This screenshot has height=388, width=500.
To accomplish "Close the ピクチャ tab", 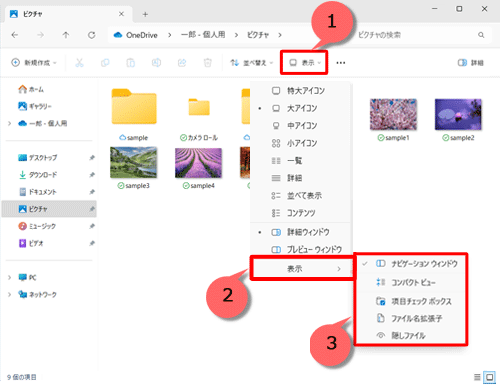I will pyautogui.click(x=121, y=14).
